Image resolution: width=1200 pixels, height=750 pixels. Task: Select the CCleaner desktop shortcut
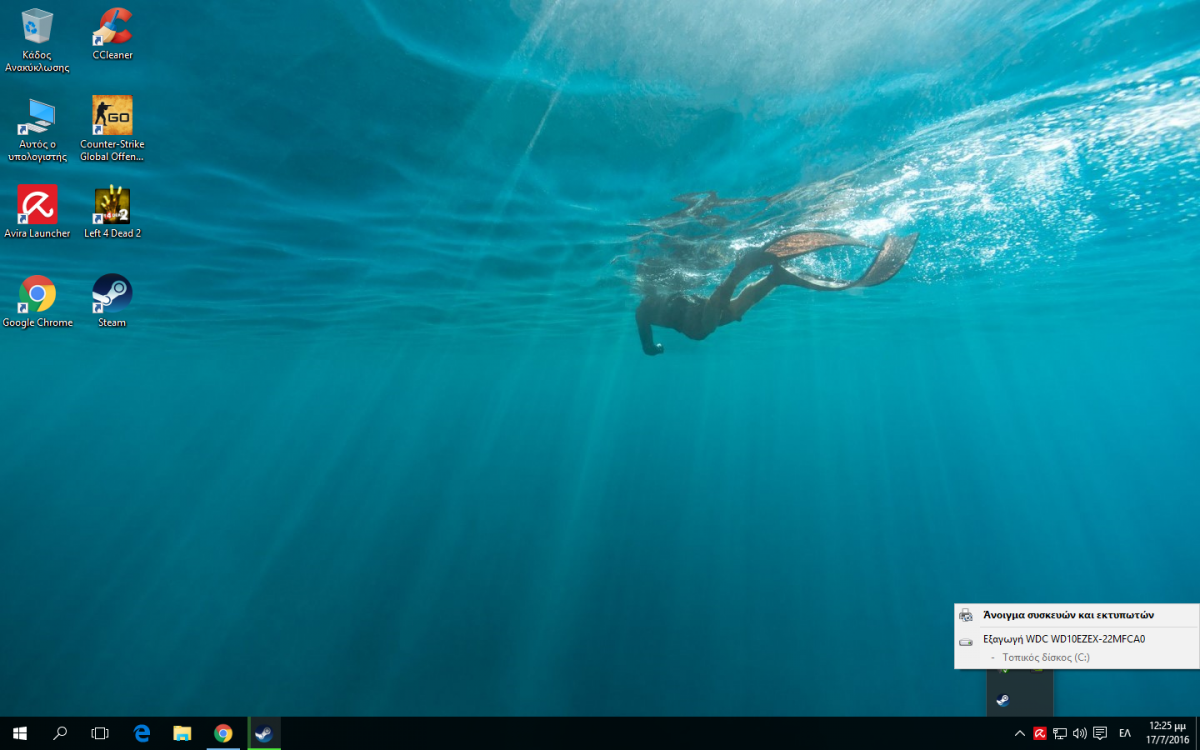(112, 34)
